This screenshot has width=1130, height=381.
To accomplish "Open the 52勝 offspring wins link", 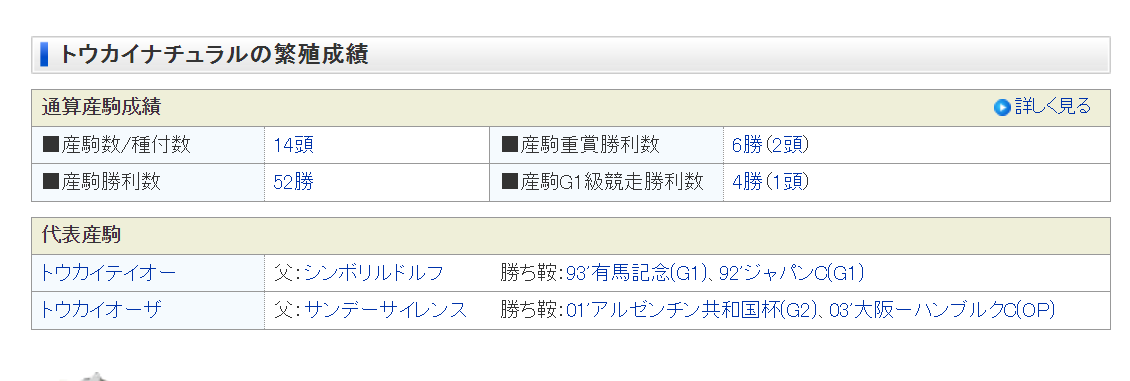I will 293,181.
